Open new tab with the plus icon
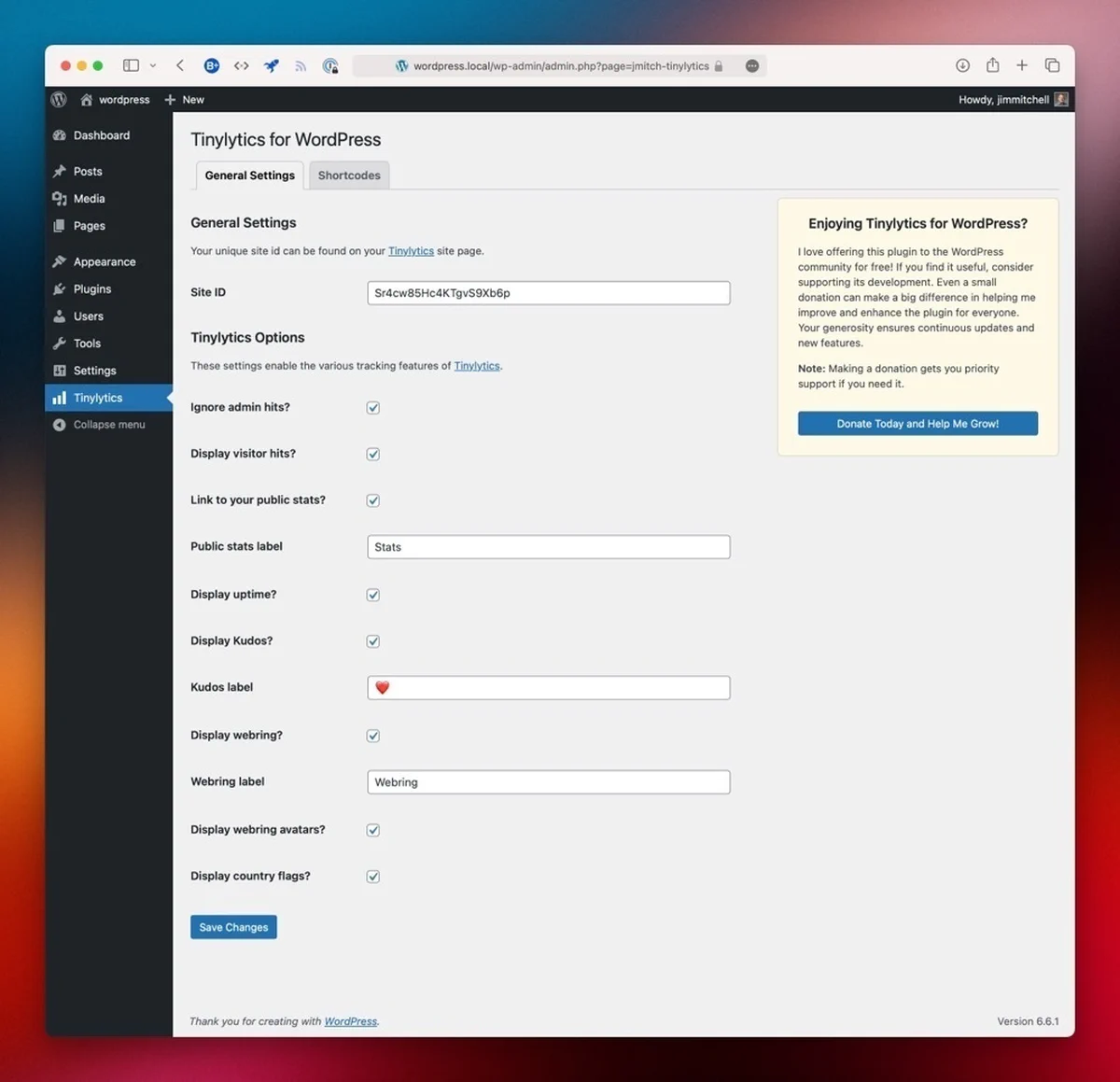The image size is (1120, 1082). (1022, 65)
